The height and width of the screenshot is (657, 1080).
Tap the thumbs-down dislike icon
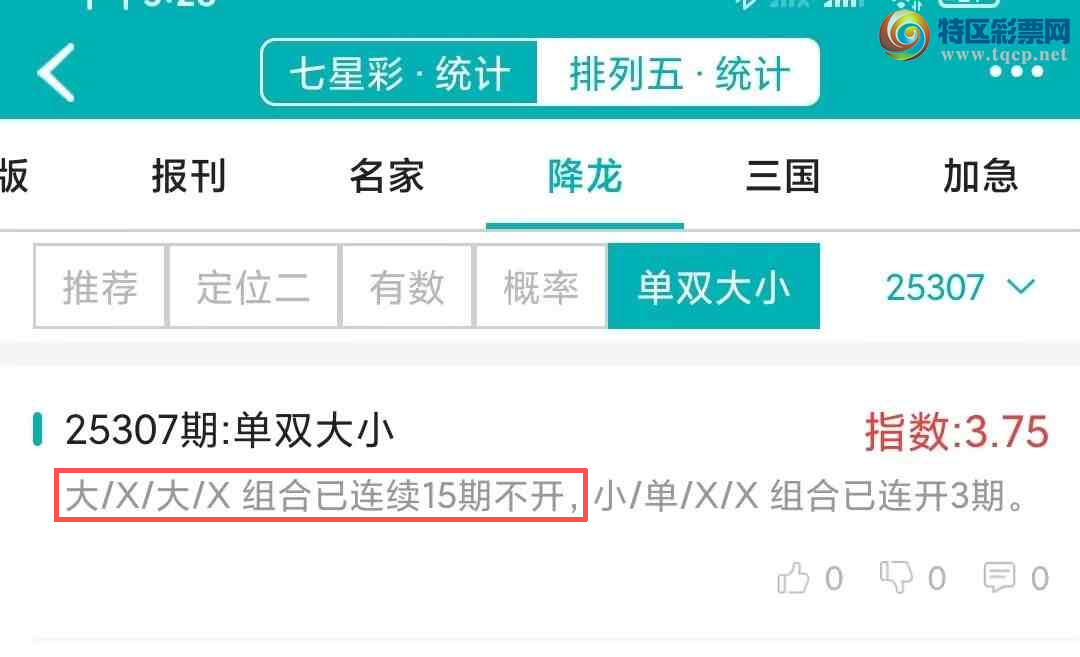pyautogui.click(x=896, y=577)
